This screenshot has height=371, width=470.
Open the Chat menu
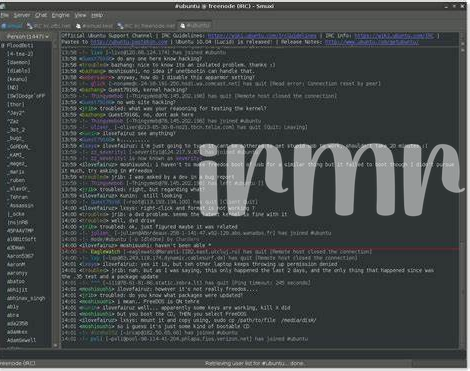point(41,15)
